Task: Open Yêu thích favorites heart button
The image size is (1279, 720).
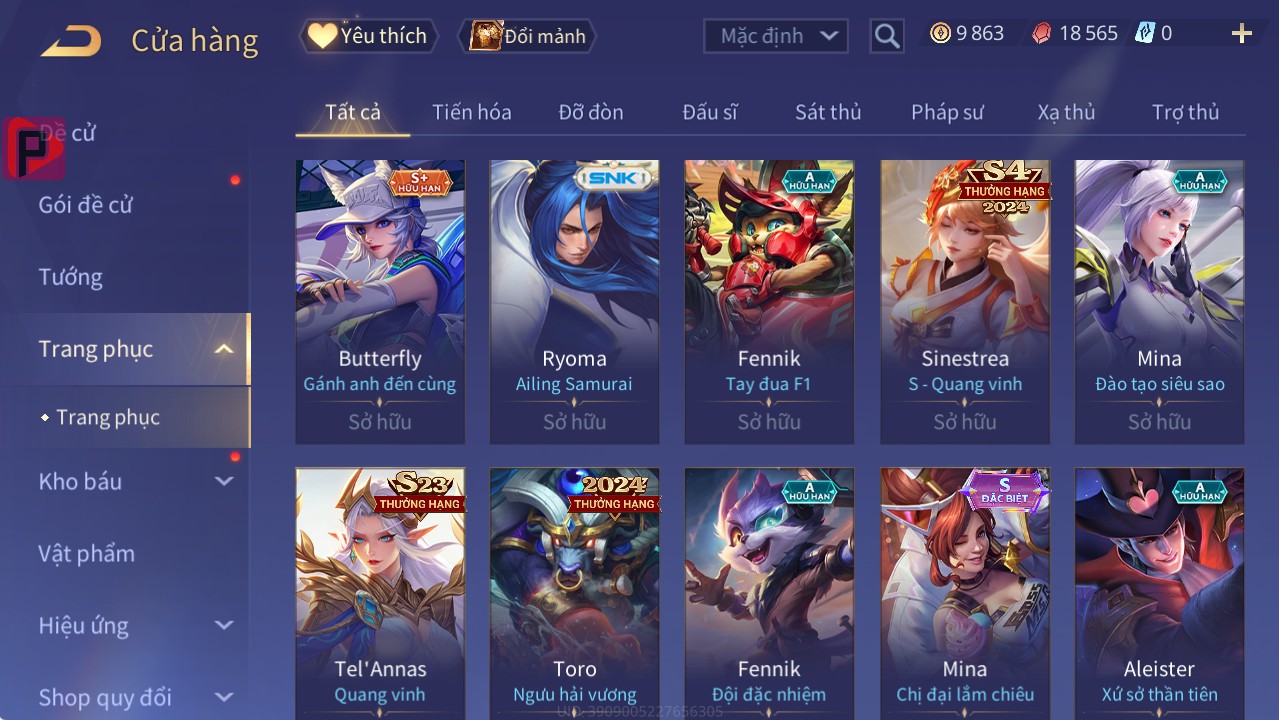Action: coord(368,36)
